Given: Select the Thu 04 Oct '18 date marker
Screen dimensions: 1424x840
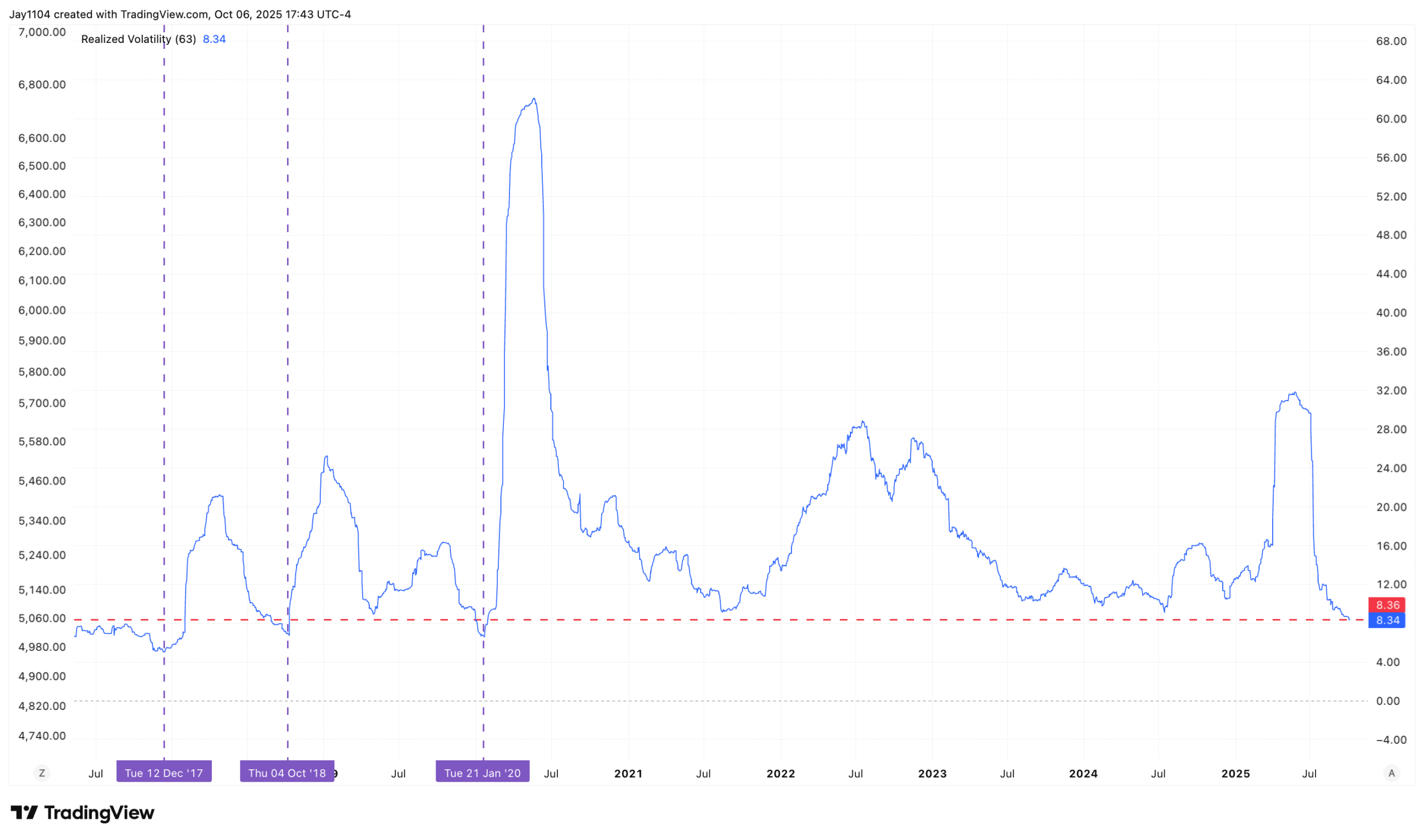Looking at the screenshot, I should (287, 773).
